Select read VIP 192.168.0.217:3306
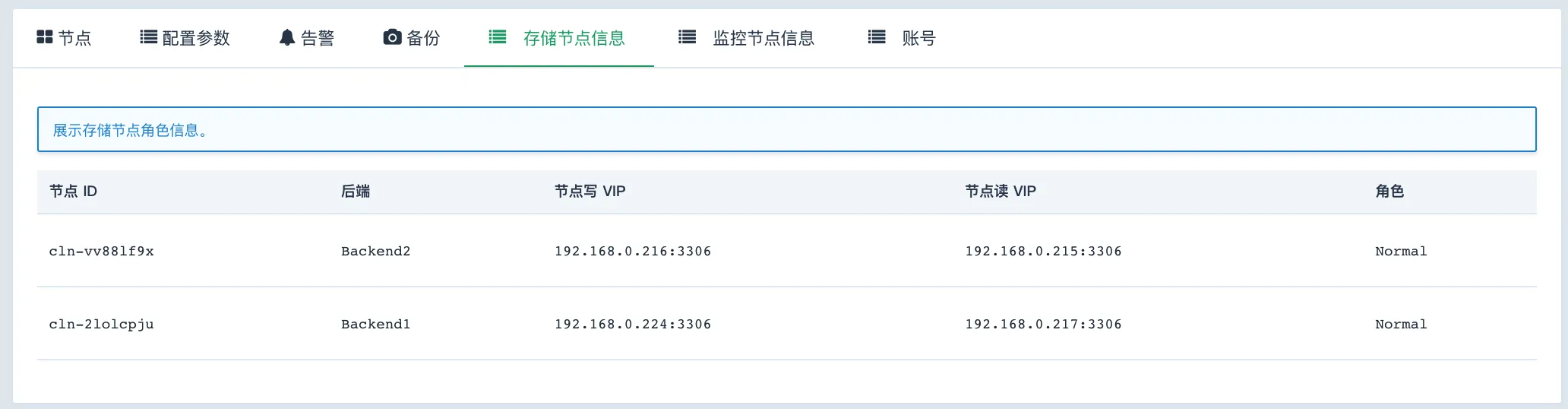1568x409 pixels. click(x=1043, y=324)
